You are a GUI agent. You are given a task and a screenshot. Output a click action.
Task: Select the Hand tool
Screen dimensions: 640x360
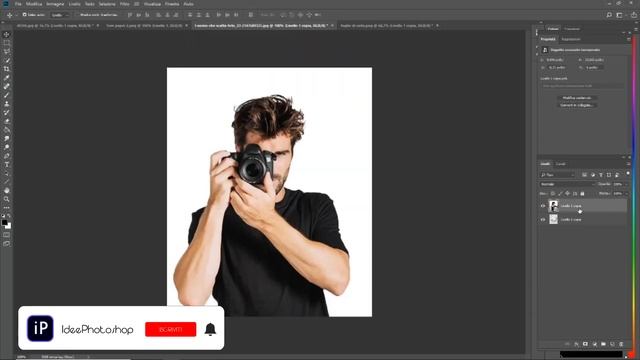pyautogui.click(x=7, y=190)
